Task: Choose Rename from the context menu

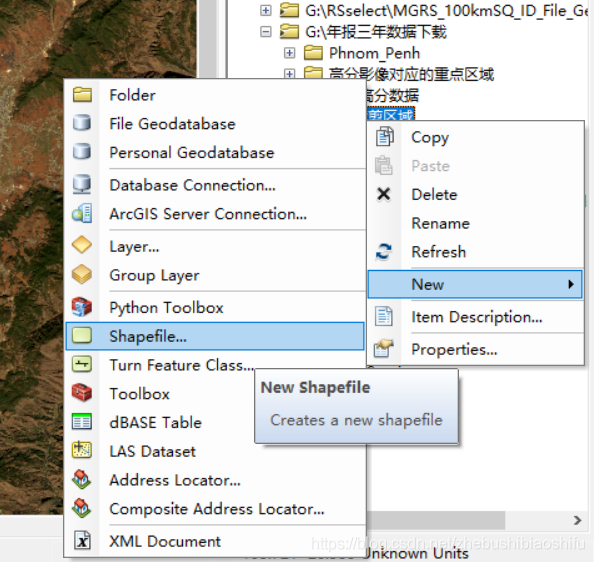Action: click(x=475, y=223)
